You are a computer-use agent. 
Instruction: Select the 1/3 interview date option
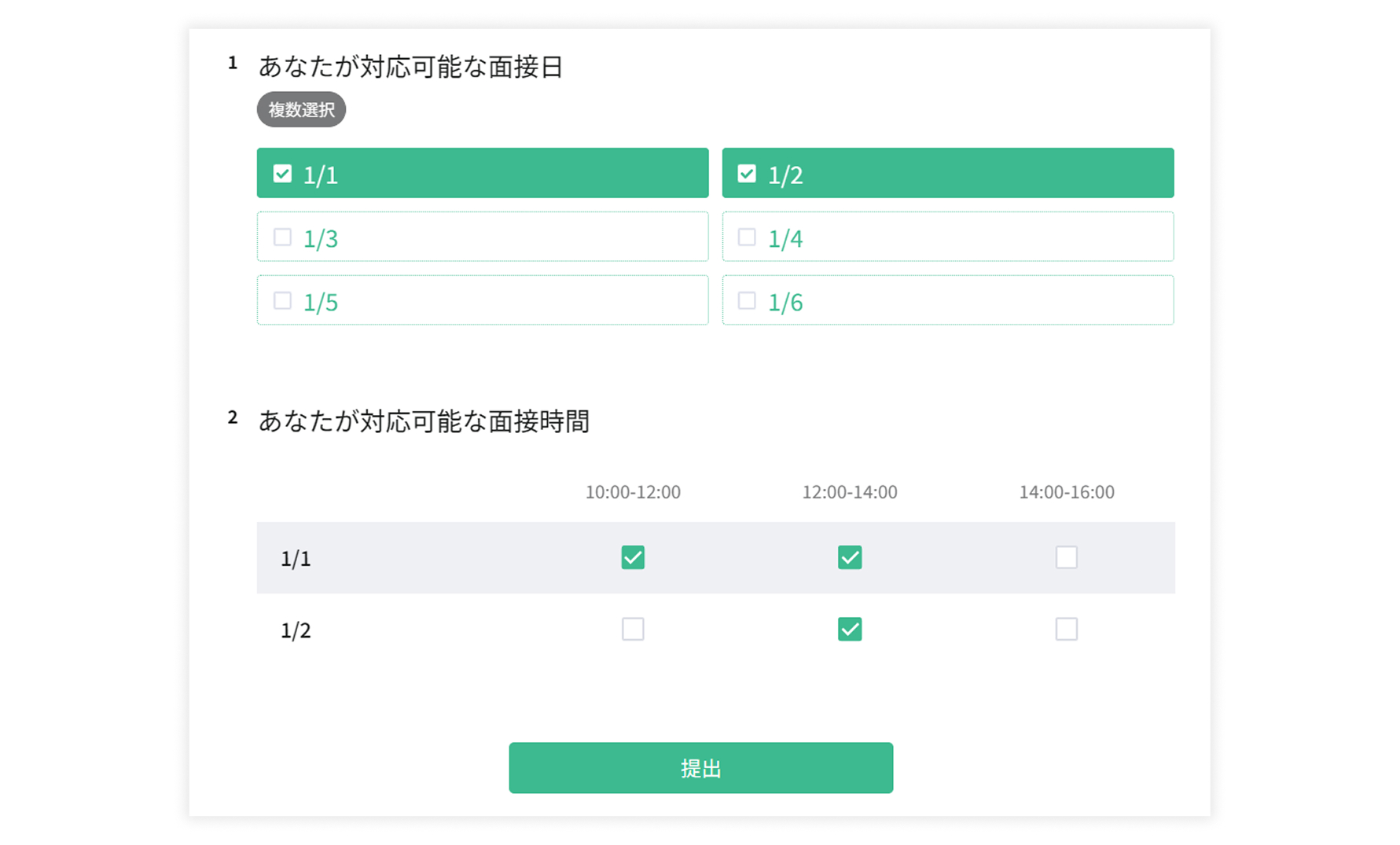pyautogui.click(x=483, y=237)
